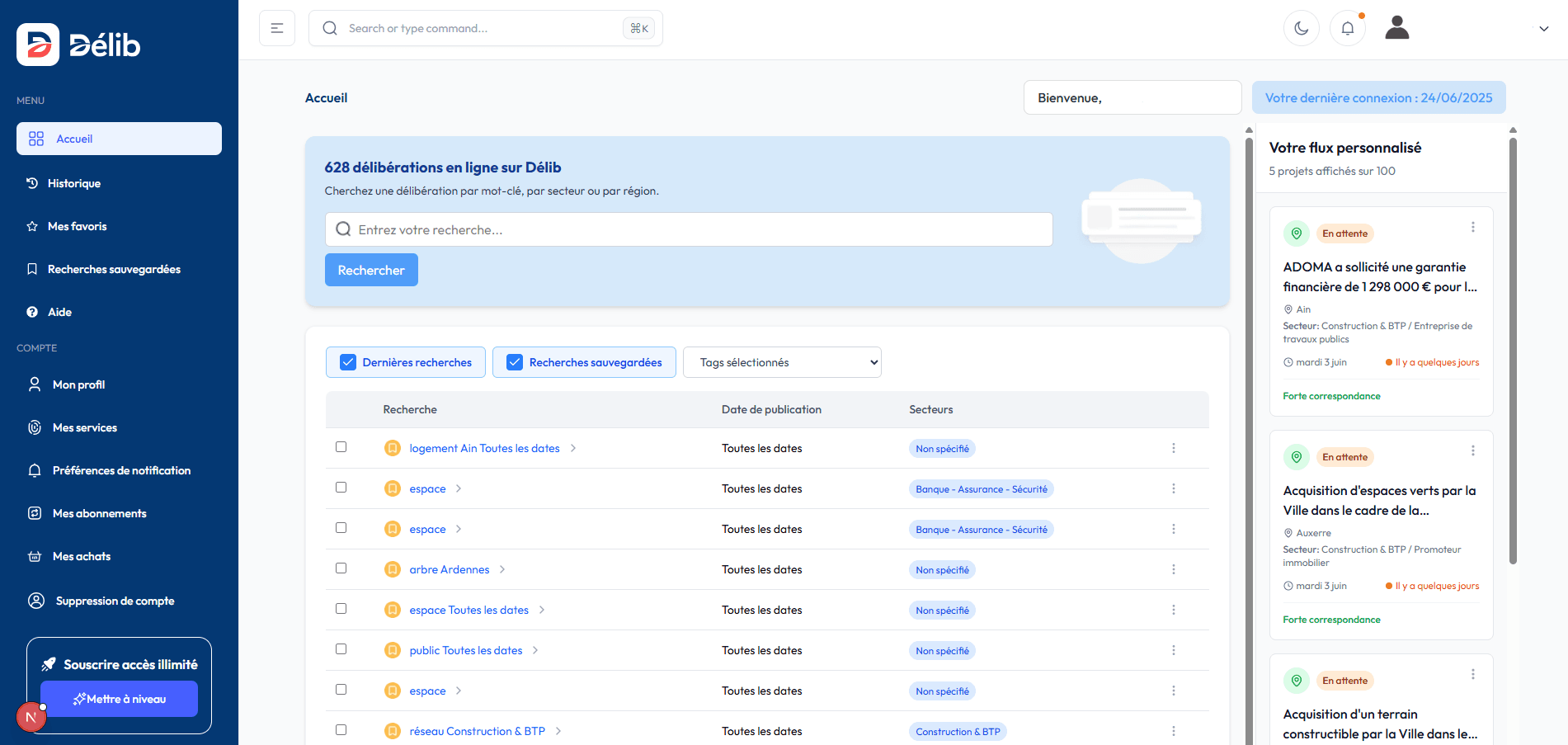This screenshot has height=745, width=1568.
Task: Click the Rechercher button
Action: pyautogui.click(x=371, y=270)
